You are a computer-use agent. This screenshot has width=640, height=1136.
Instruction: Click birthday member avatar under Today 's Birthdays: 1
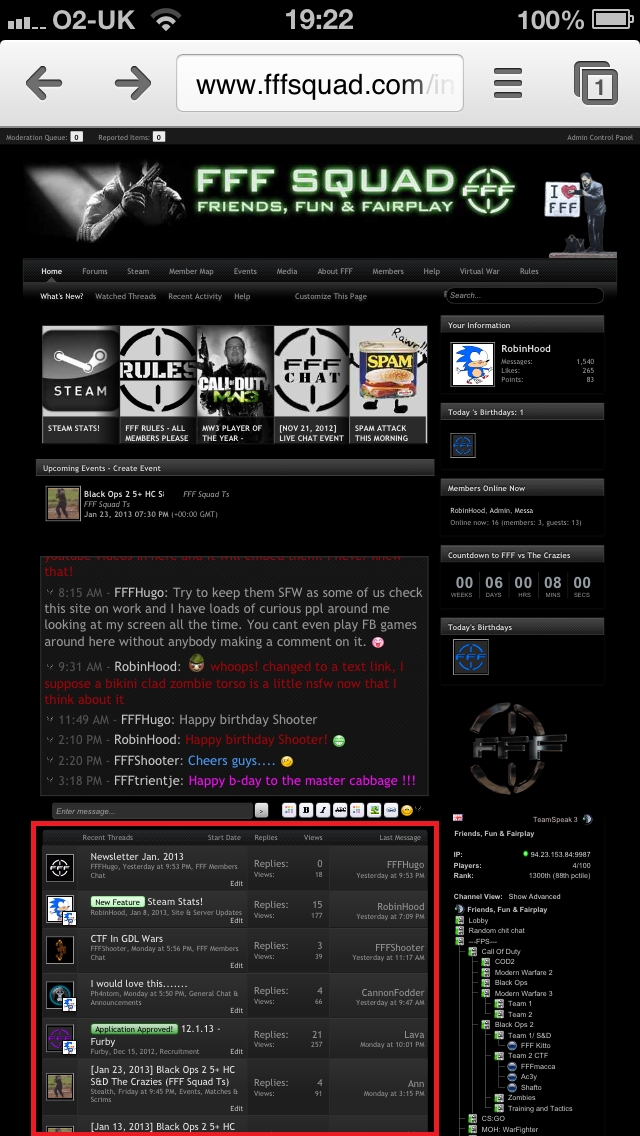(462, 445)
